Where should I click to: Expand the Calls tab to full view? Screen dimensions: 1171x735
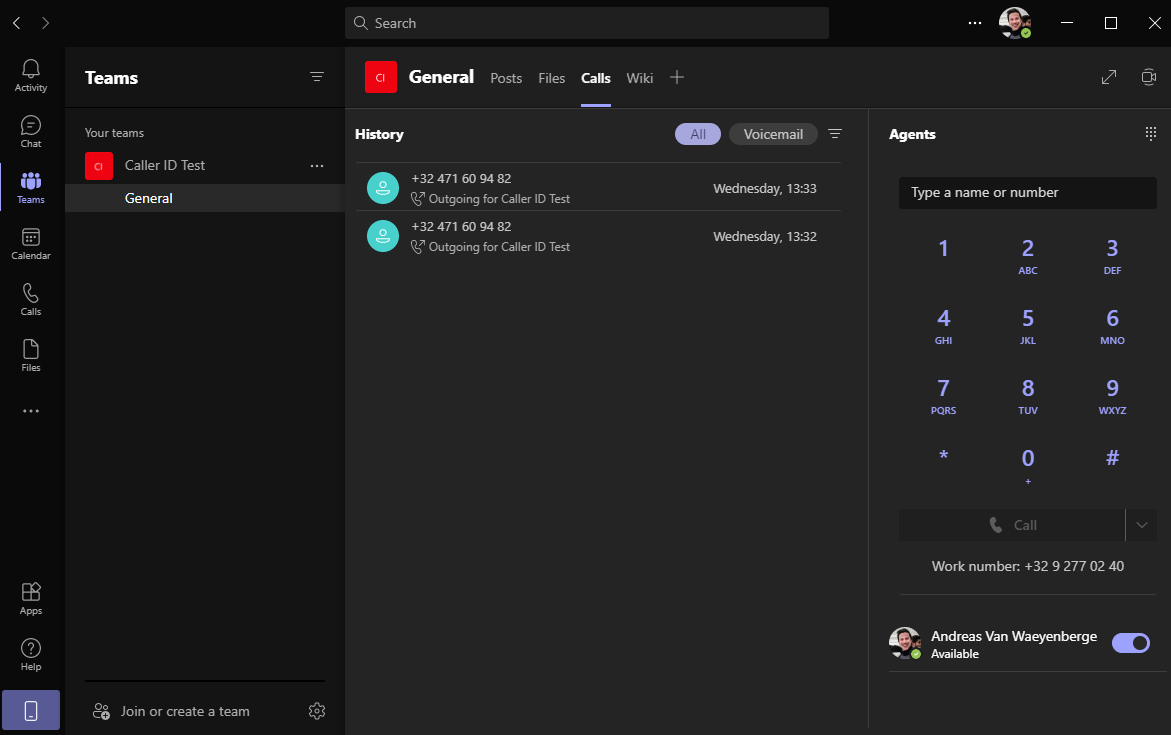coord(1109,77)
